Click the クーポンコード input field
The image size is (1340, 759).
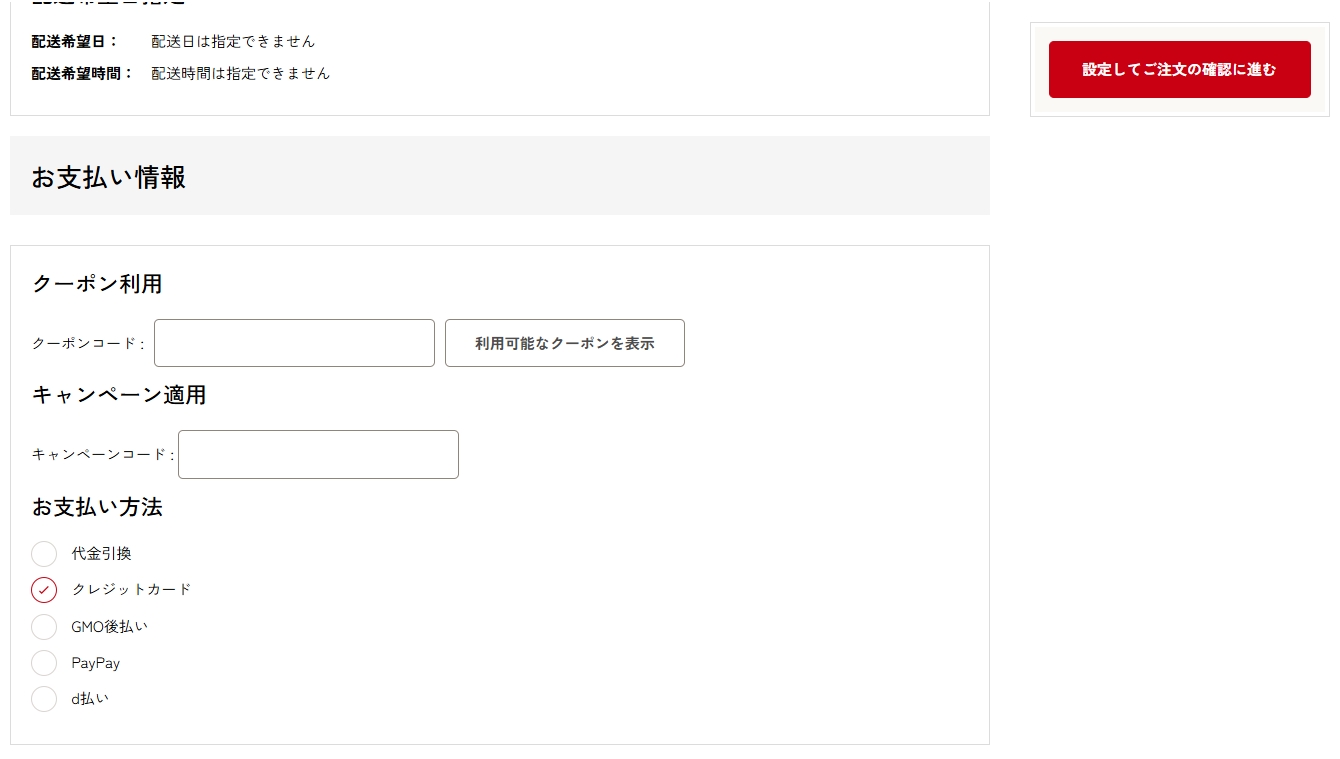(x=293, y=342)
